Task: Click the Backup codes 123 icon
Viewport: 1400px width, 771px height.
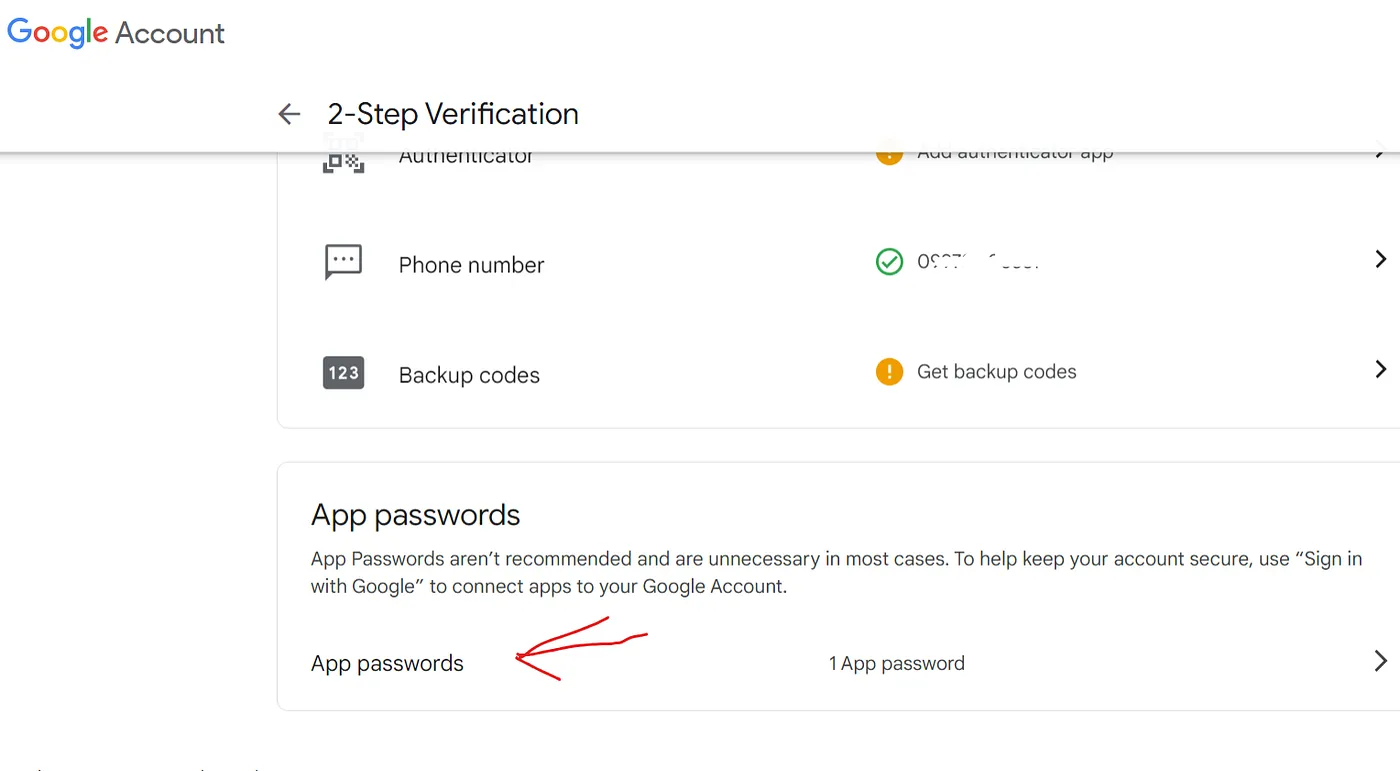Action: [x=343, y=373]
